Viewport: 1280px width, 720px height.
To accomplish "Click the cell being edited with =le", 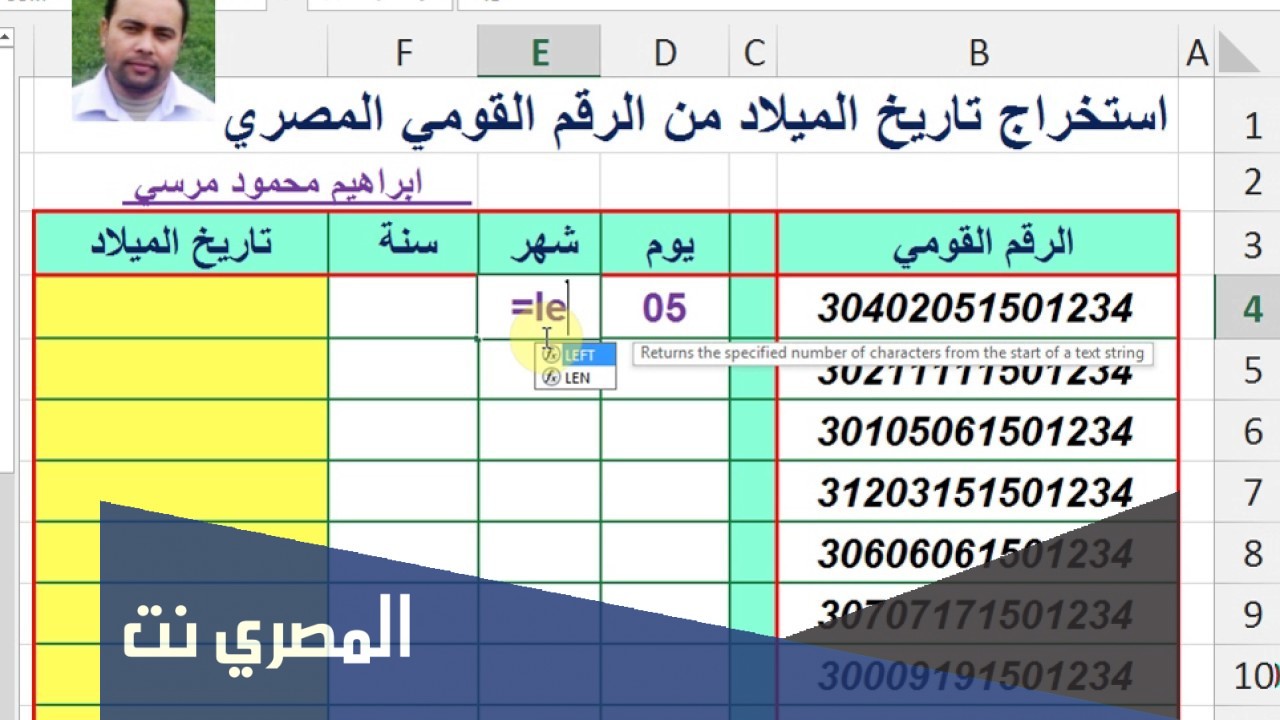I will tap(539, 309).
